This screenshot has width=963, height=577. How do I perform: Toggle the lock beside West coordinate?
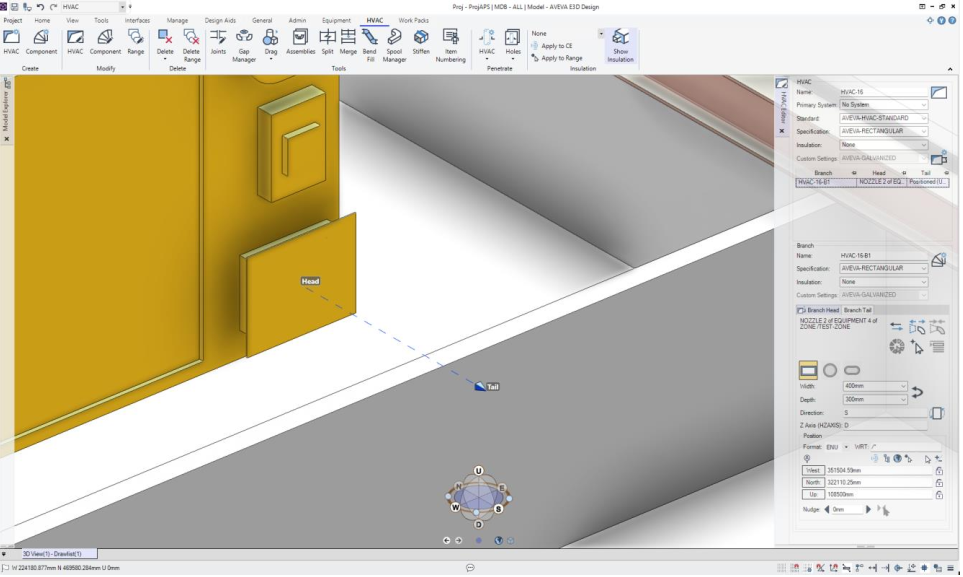pyautogui.click(x=939, y=470)
